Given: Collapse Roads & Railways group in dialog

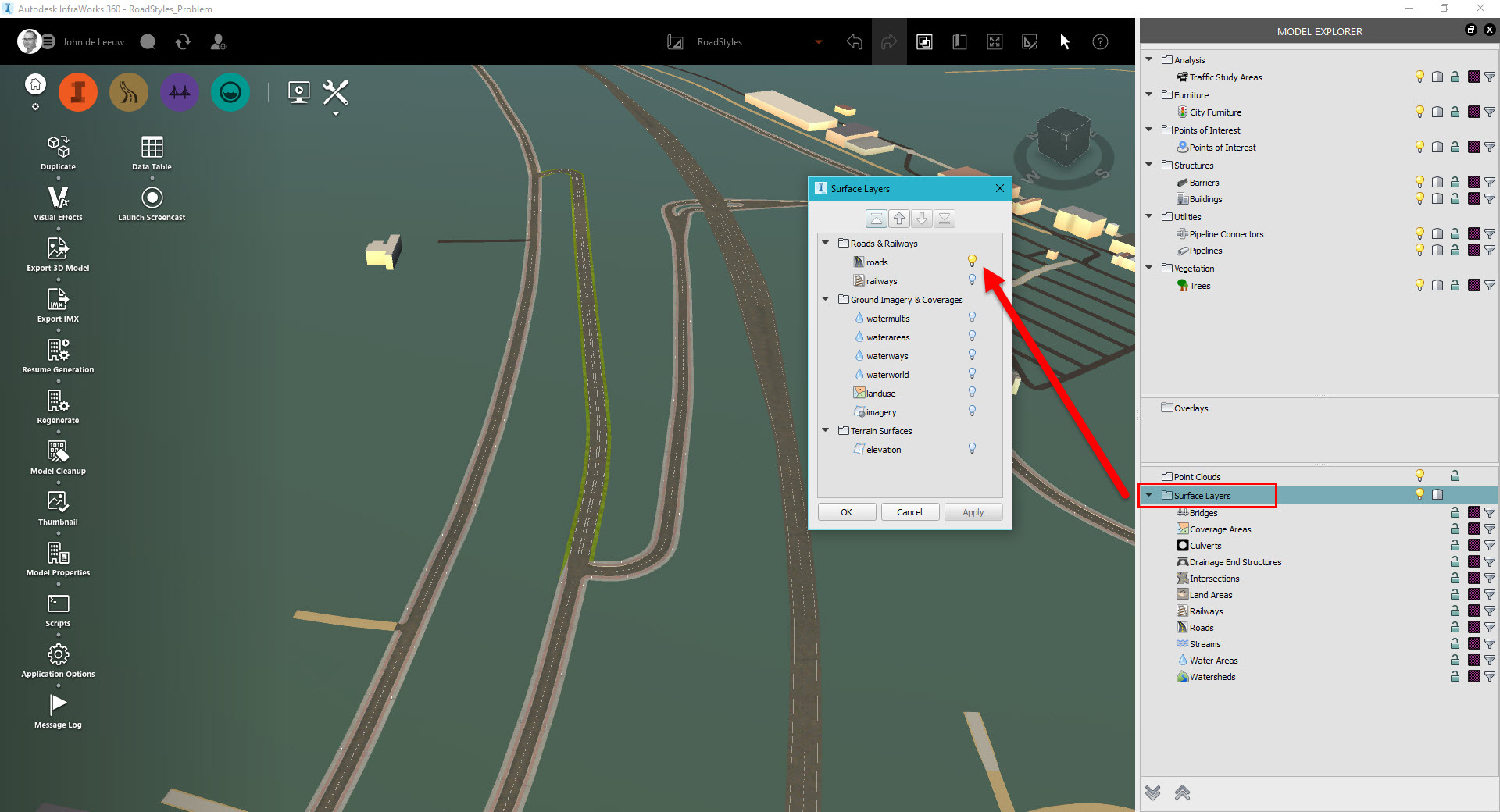Looking at the screenshot, I should 825,243.
